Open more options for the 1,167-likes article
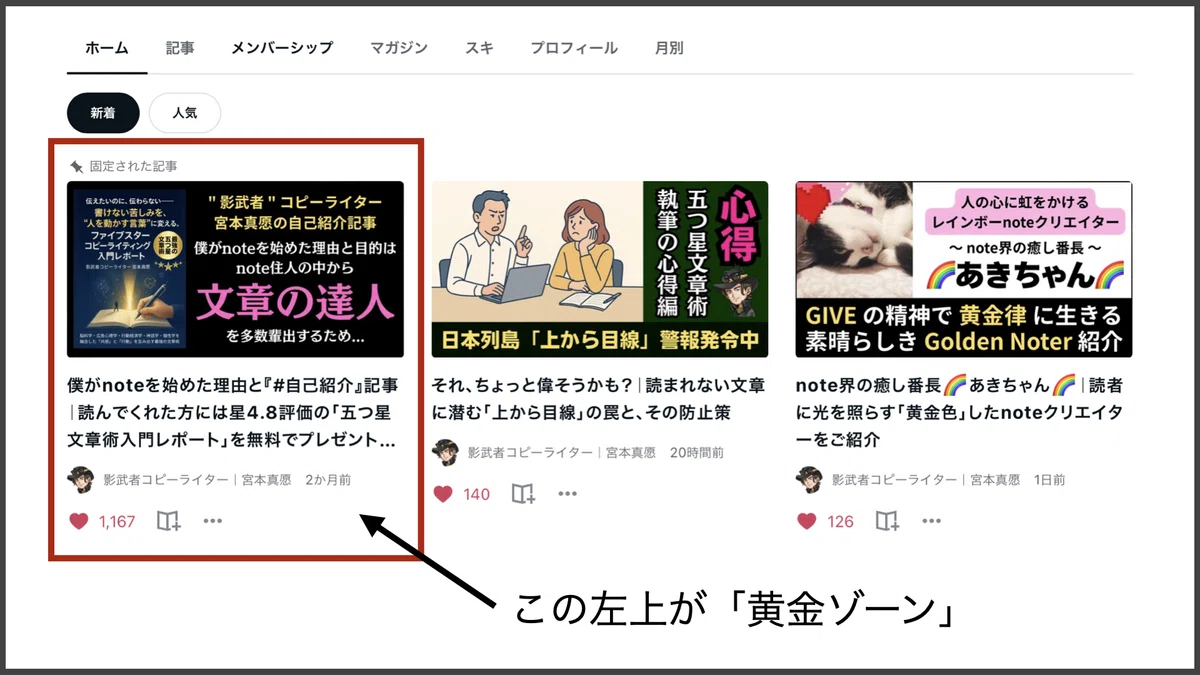The width and height of the screenshot is (1200, 675). [213, 521]
